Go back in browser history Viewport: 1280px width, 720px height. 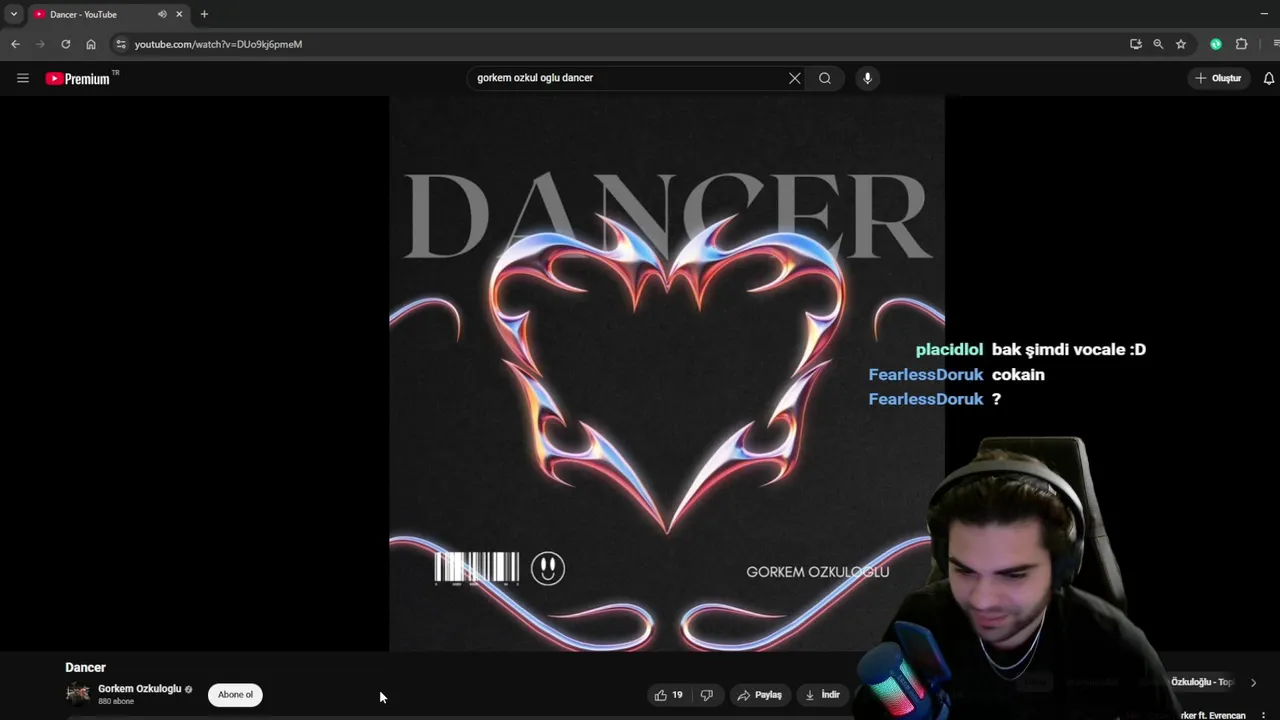(x=15, y=44)
